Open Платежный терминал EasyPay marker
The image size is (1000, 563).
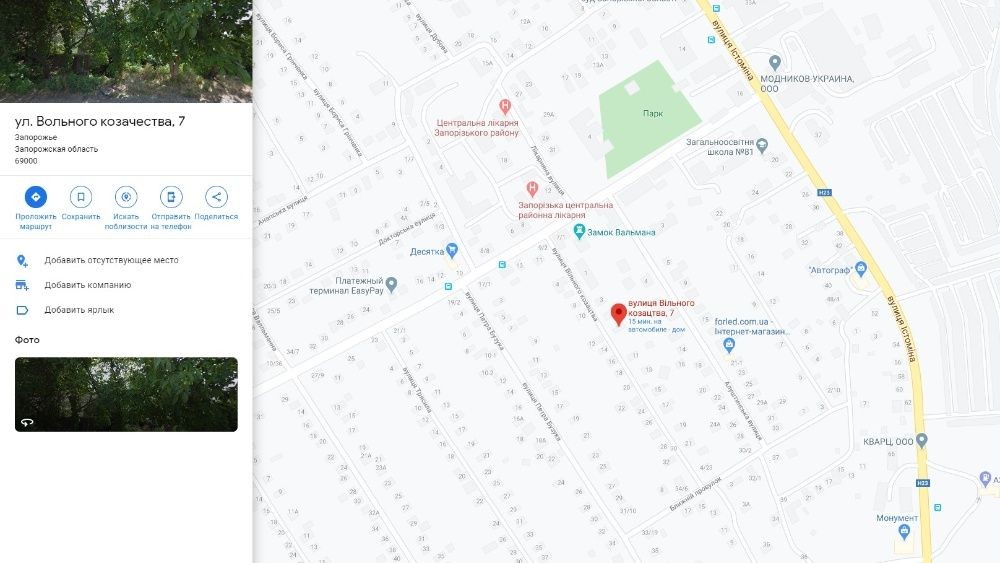click(392, 284)
